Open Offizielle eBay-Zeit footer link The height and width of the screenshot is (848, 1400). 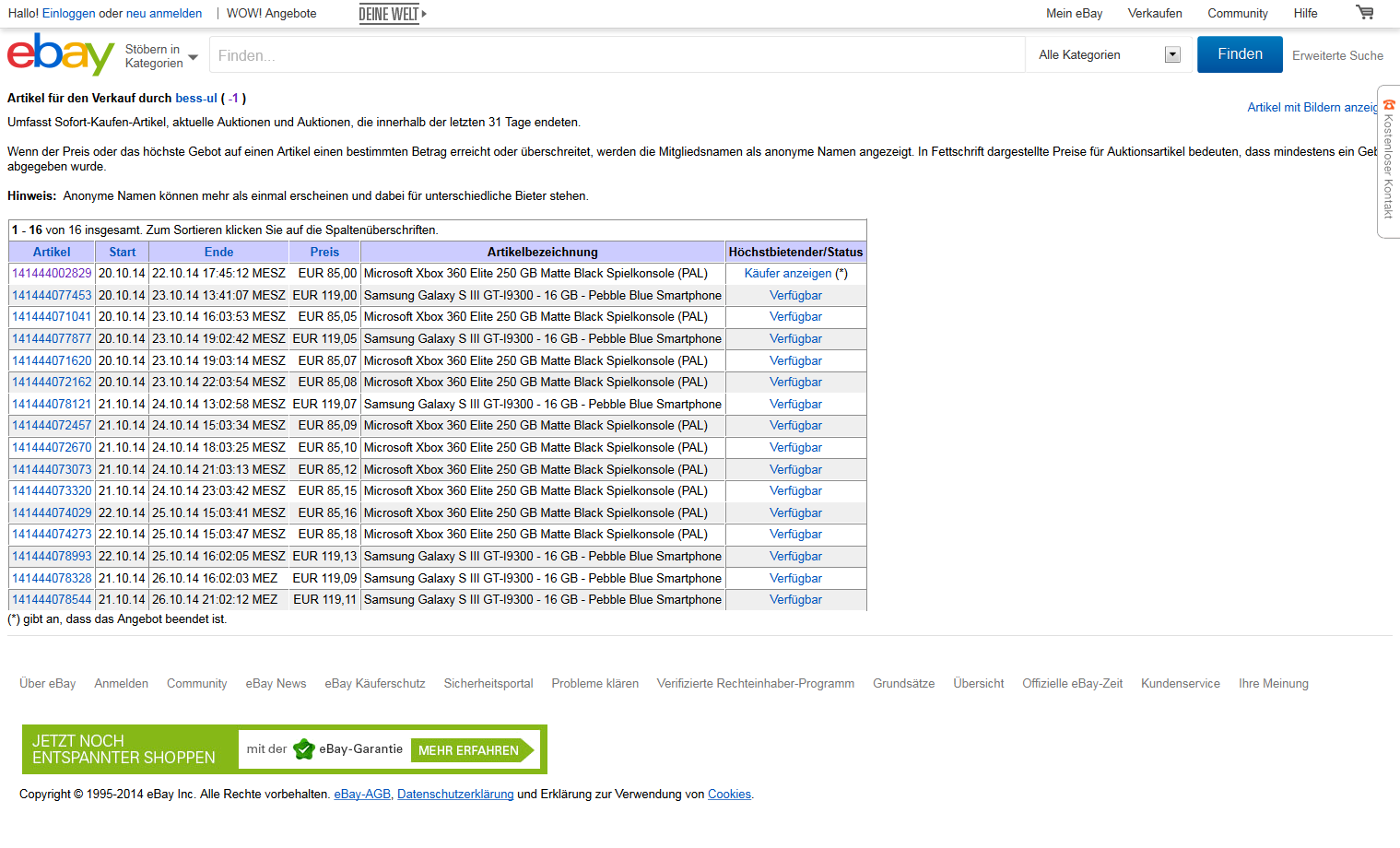(1072, 683)
